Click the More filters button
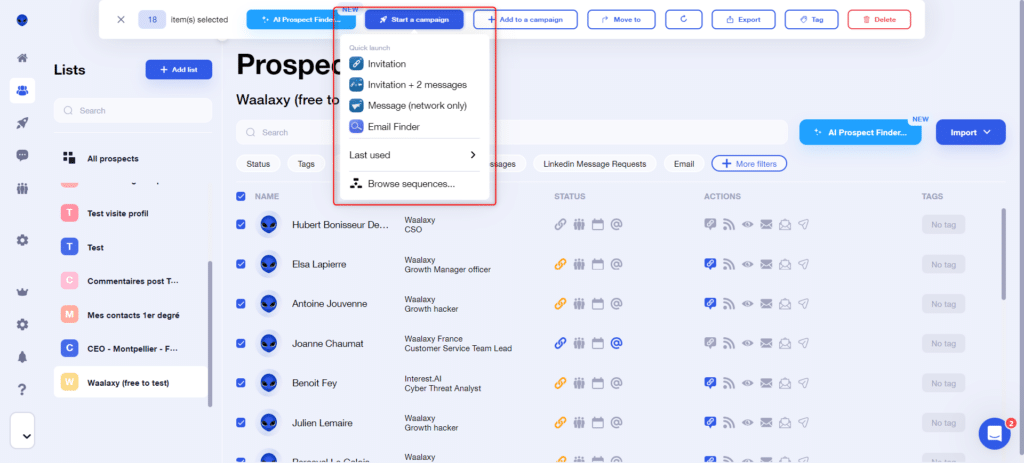 pos(749,164)
